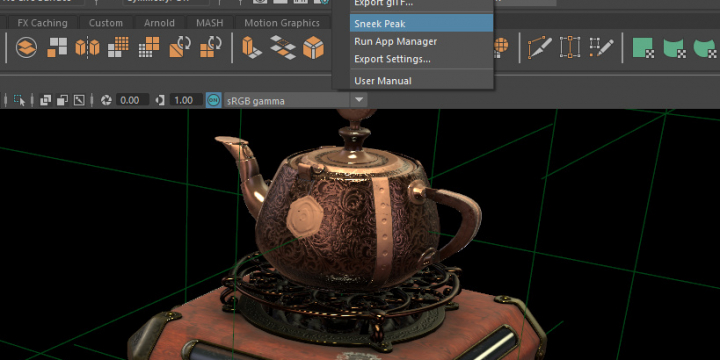Click the arrow next to sRGB gamma
This screenshot has width=720, height=360.
click(x=360, y=100)
